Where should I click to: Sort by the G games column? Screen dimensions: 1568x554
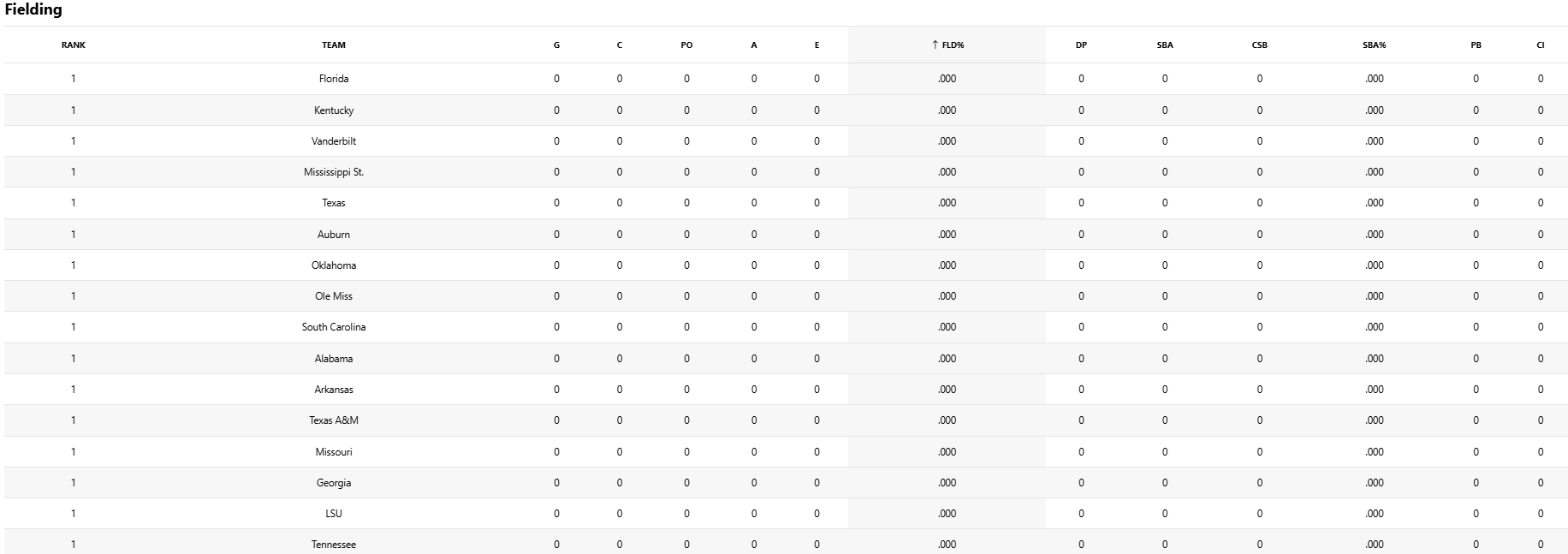[556, 45]
